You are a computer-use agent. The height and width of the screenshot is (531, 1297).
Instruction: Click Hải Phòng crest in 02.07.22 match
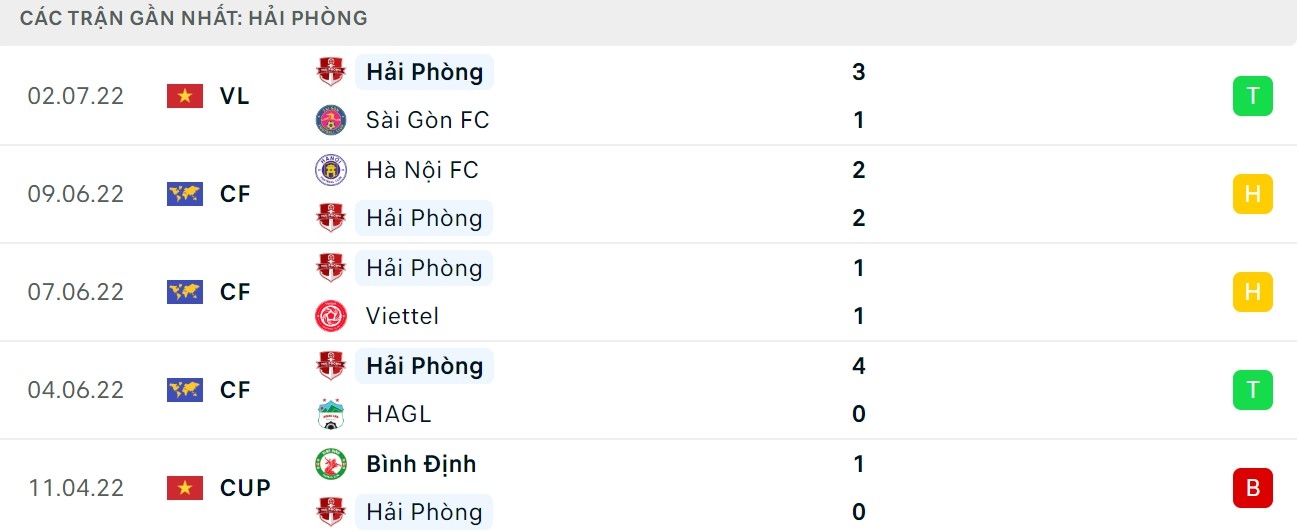point(330,72)
